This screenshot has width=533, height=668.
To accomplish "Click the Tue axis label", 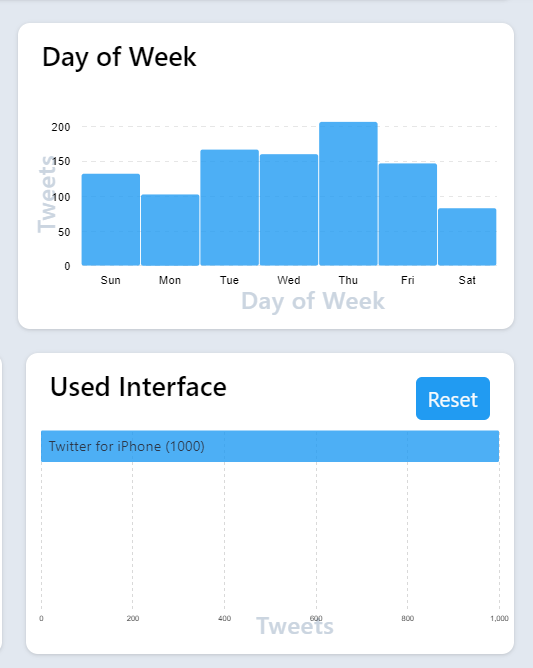I will 229,280.
